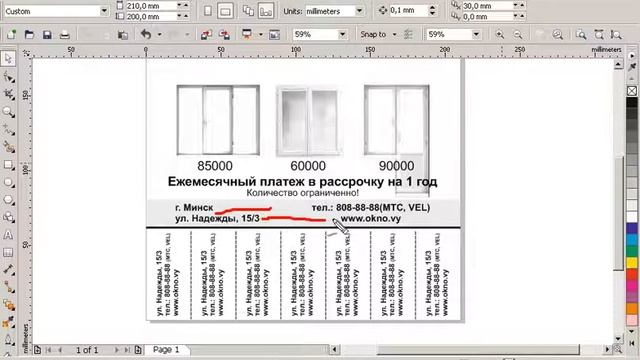
Task: Toggle dynamic guides icon beside Snap to
Action: tap(408, 35)
